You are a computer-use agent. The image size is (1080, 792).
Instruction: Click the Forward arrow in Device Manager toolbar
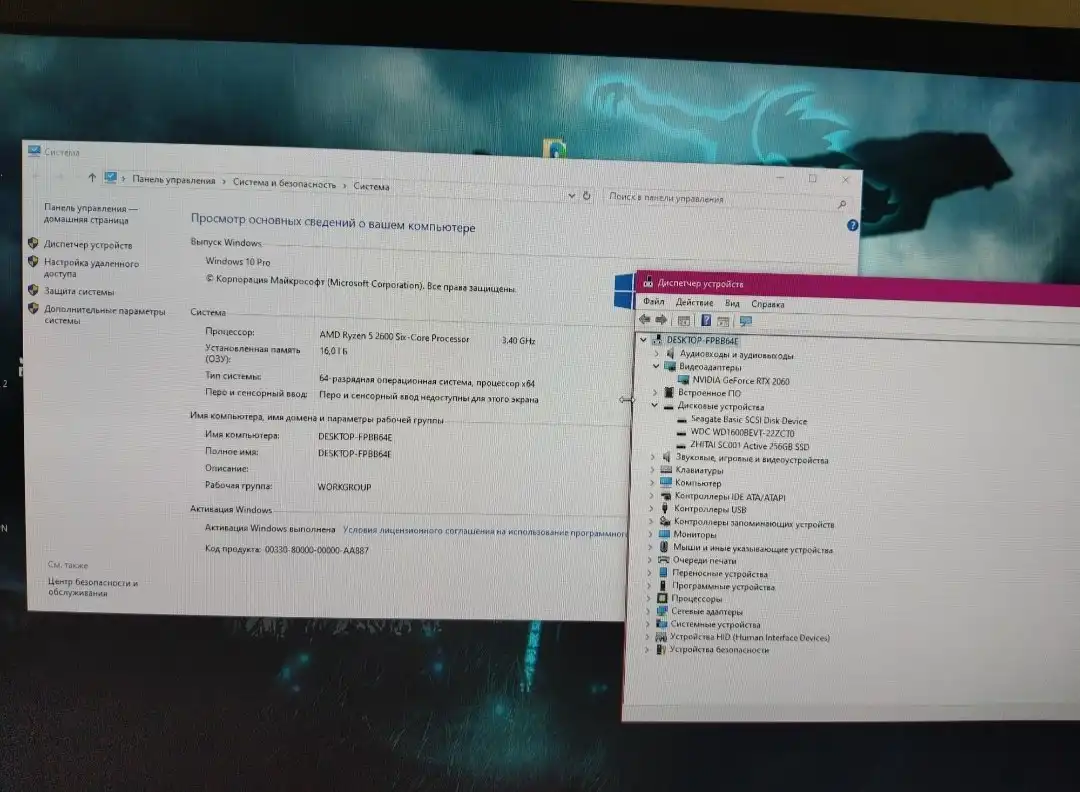click(x=661, y=321)
